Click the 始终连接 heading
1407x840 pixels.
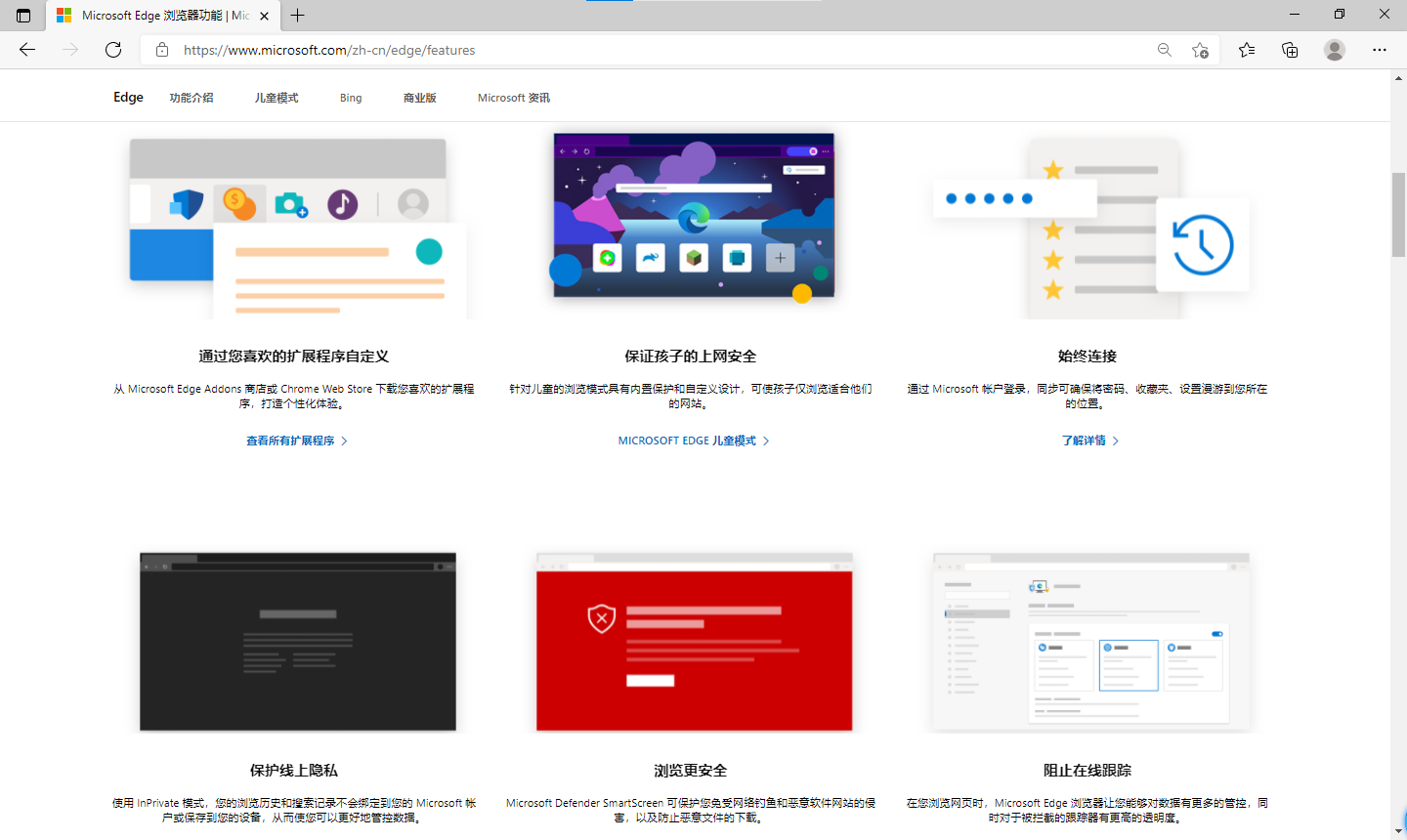1087,357
